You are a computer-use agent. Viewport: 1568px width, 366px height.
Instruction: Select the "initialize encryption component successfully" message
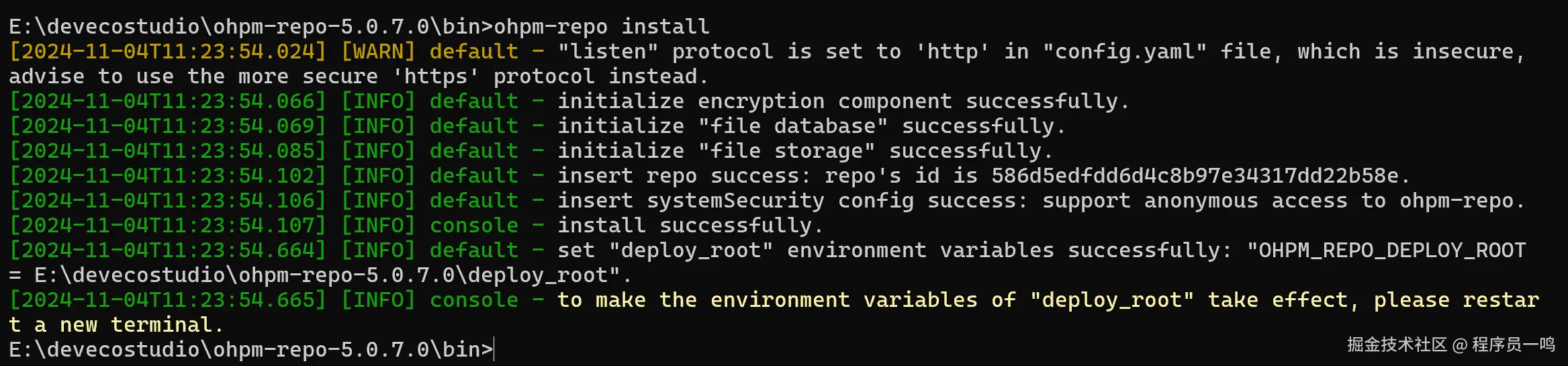[x=843, y=101]
